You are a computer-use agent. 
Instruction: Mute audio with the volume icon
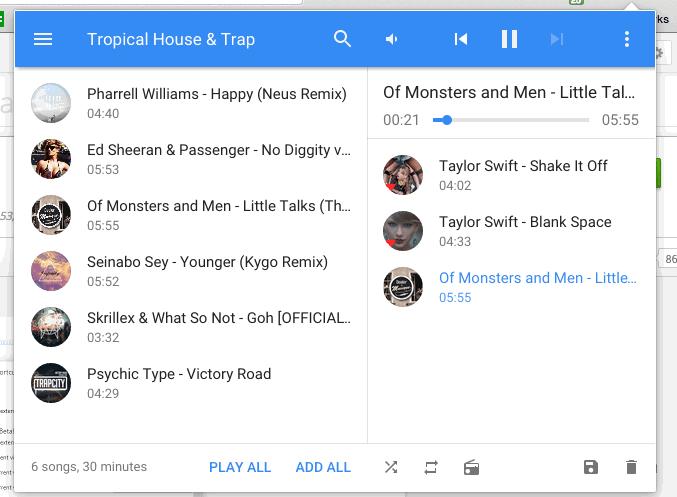point(391,39)
